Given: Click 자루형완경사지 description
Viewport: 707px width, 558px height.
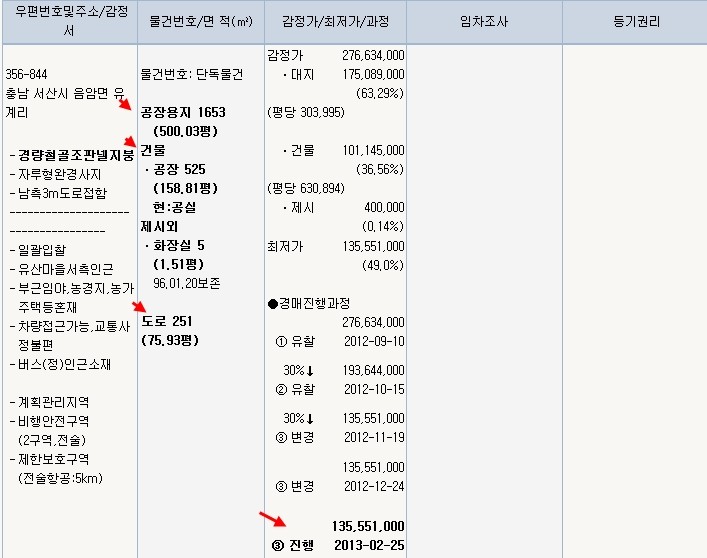Looking at the screenshot, I should pyautogui.click(x=60, y=174).
